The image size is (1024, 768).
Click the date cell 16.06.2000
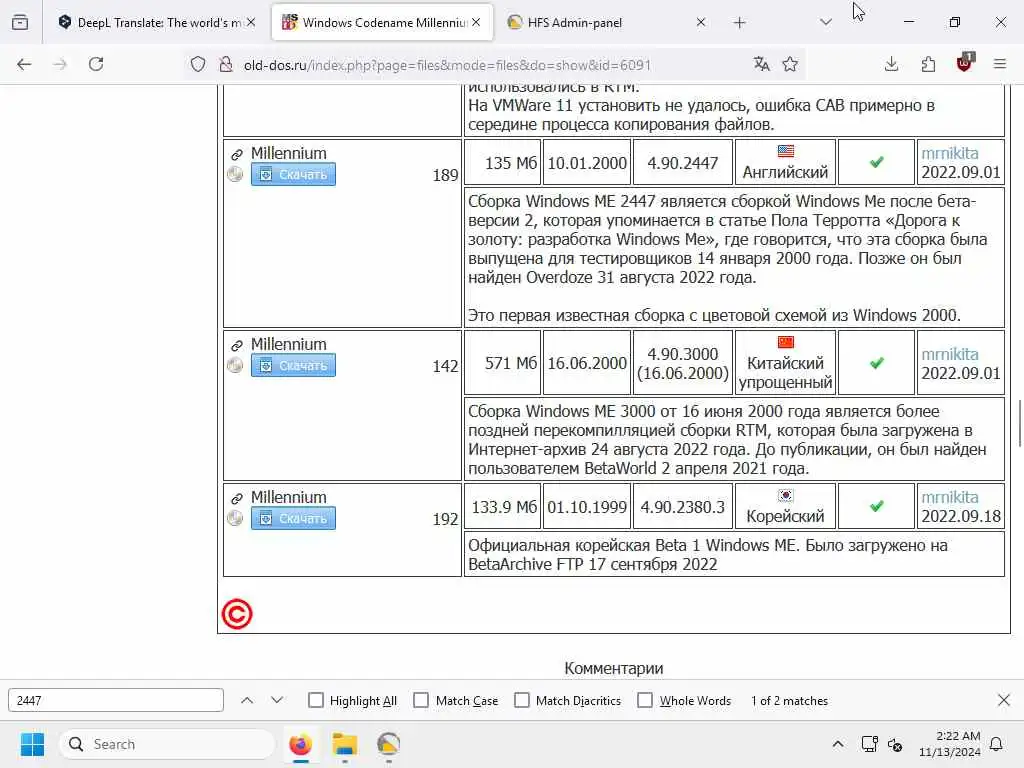[586, 363]
